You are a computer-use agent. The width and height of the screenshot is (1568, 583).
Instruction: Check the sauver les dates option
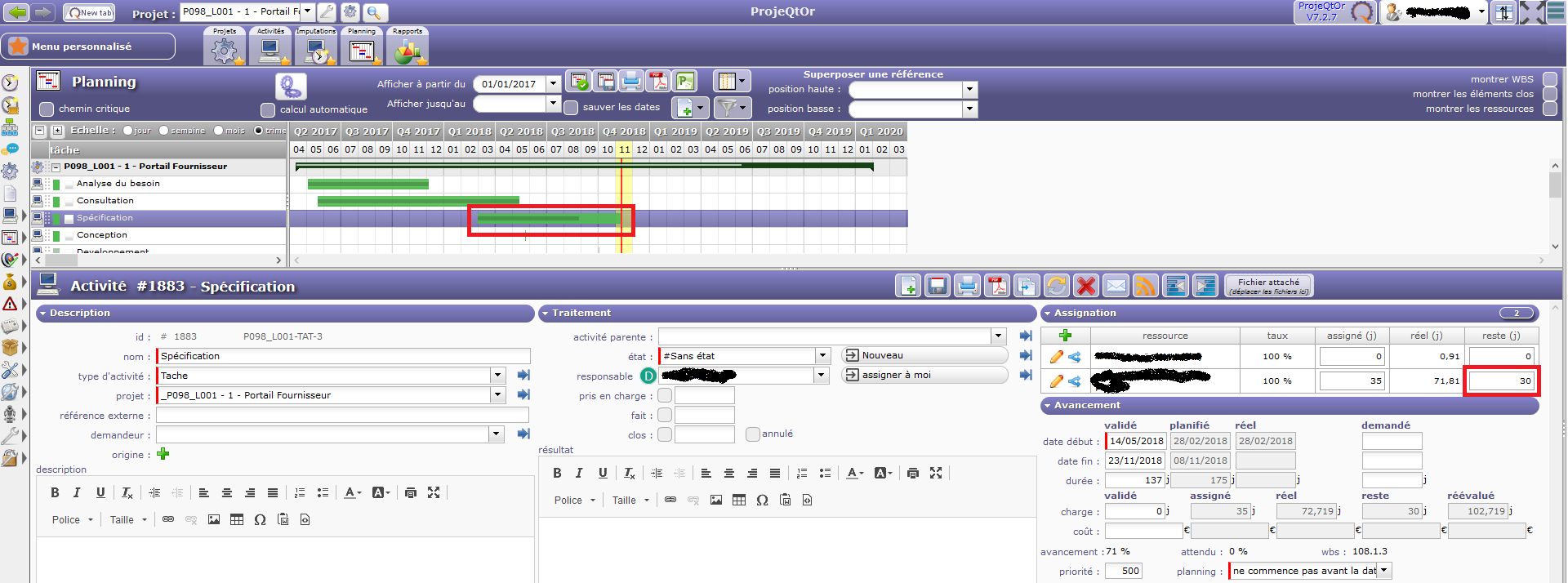tap(571, 108)
